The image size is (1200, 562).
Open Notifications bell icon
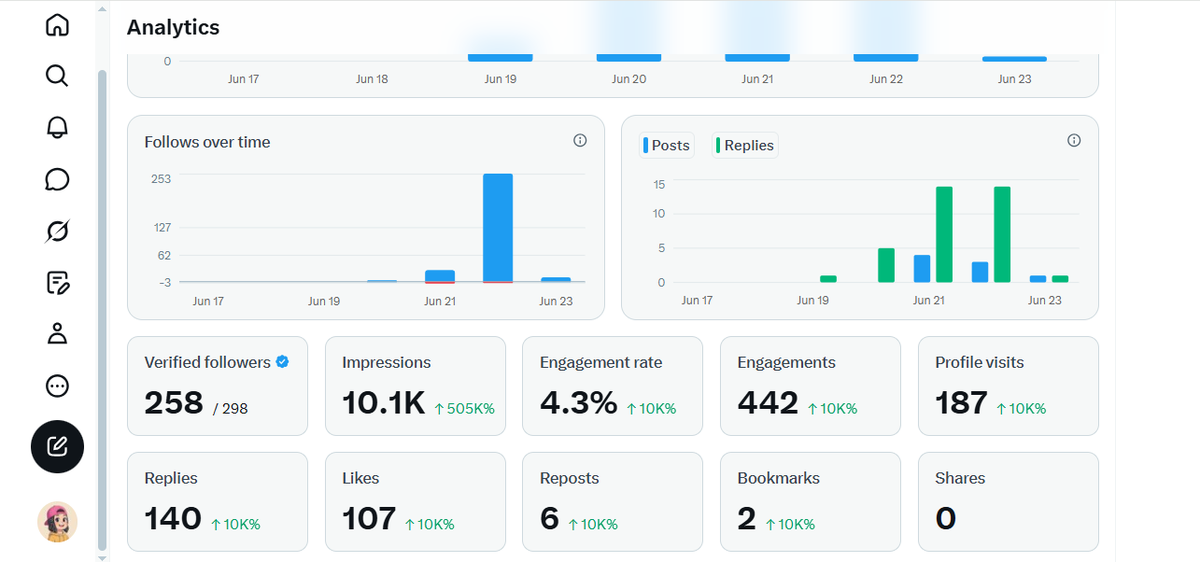point(57,127)
